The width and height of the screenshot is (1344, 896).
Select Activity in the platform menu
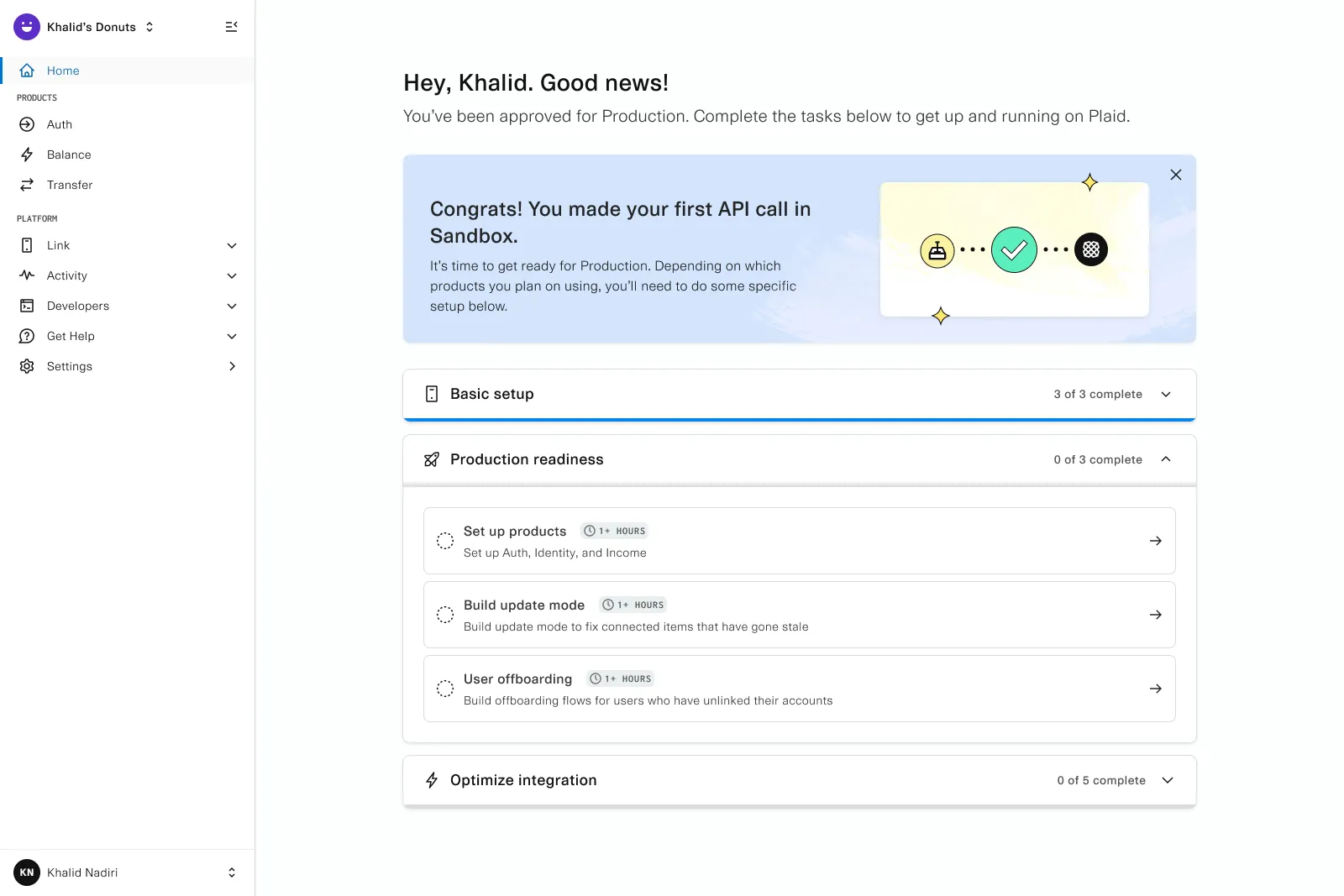coord(128,275)
